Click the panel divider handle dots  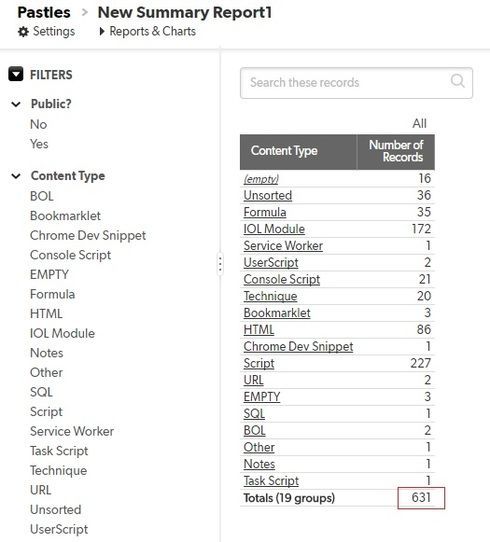coord(220,264)
